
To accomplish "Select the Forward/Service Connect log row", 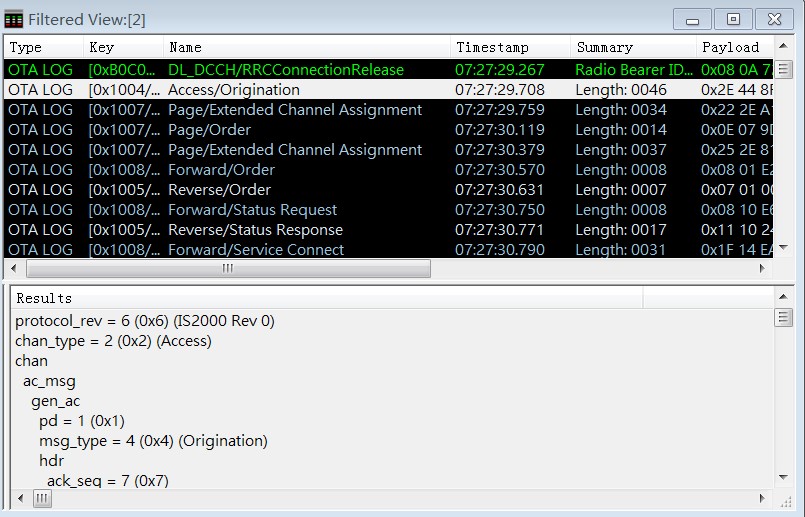I will (389, 249).
